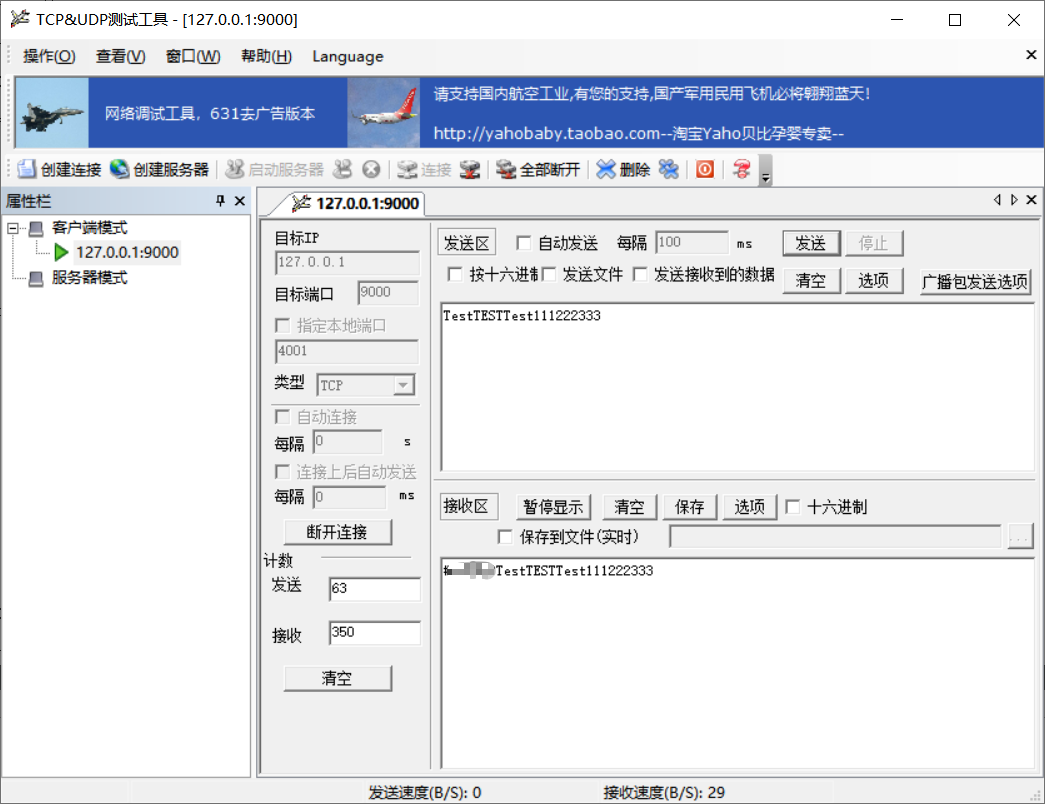Screen dimensions: 1045x804
Task: Click the blue X 删除 icon
Action: click(606, 169)
